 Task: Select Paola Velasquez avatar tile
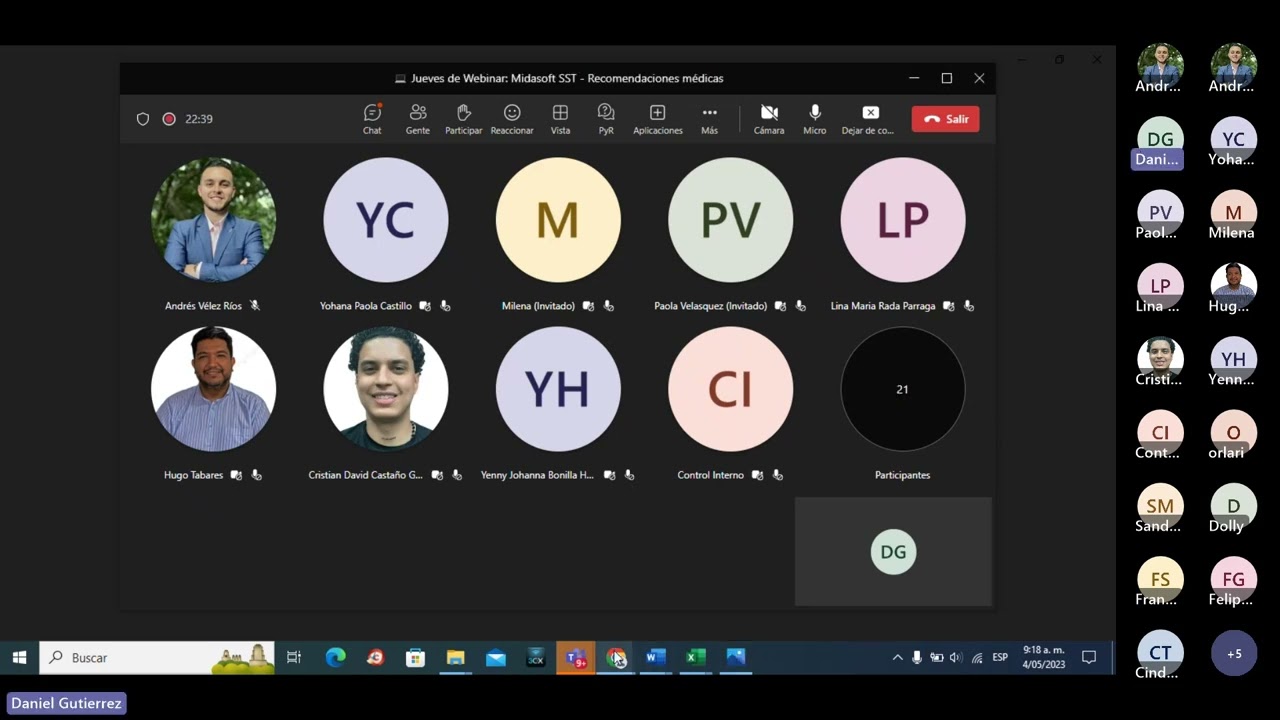click(x=731, y=220)
